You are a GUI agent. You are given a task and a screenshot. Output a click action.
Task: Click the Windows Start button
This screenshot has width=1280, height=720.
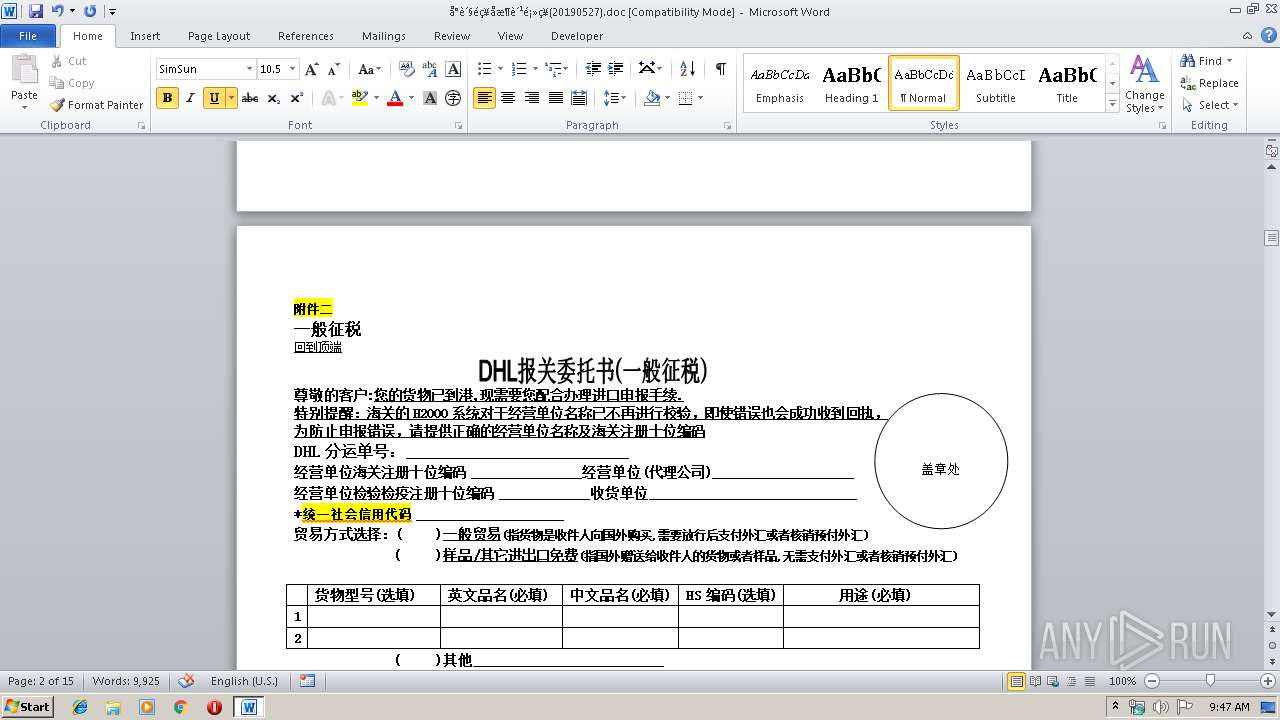click(x=27, y=707)
